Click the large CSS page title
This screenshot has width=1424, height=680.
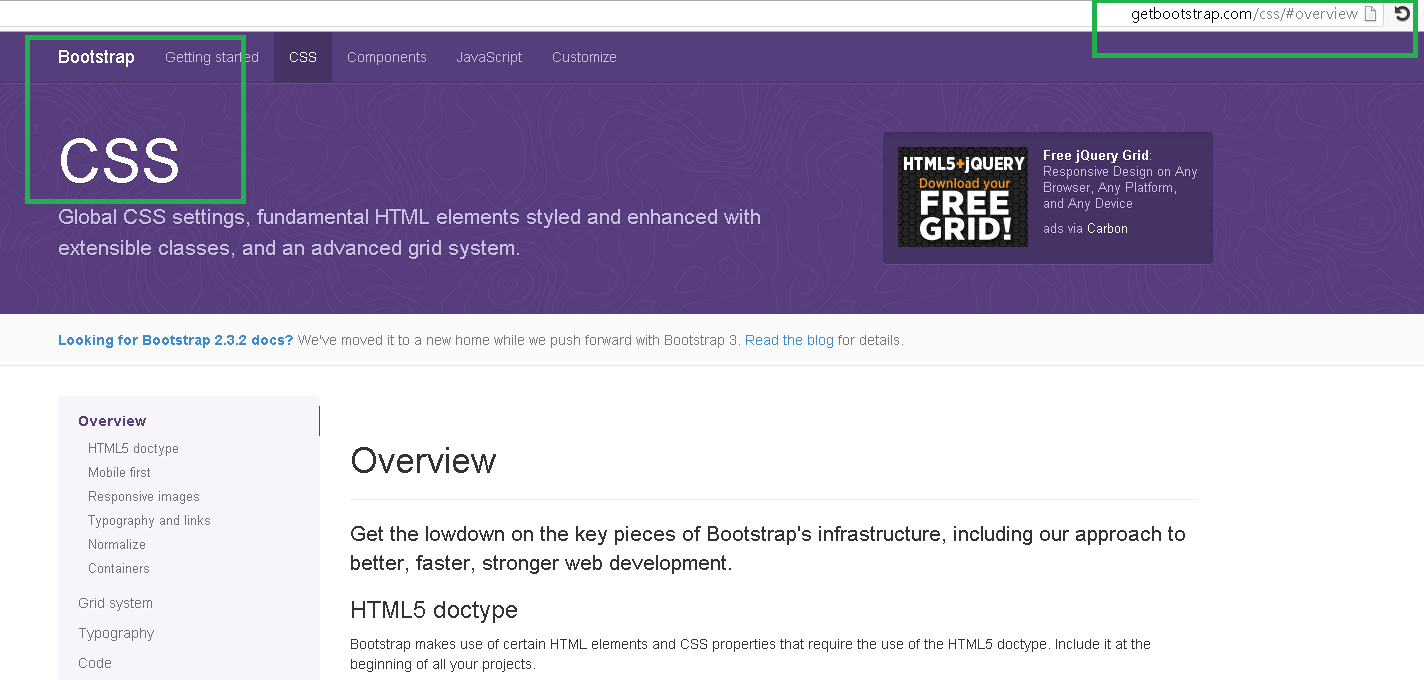click(119, 160)
